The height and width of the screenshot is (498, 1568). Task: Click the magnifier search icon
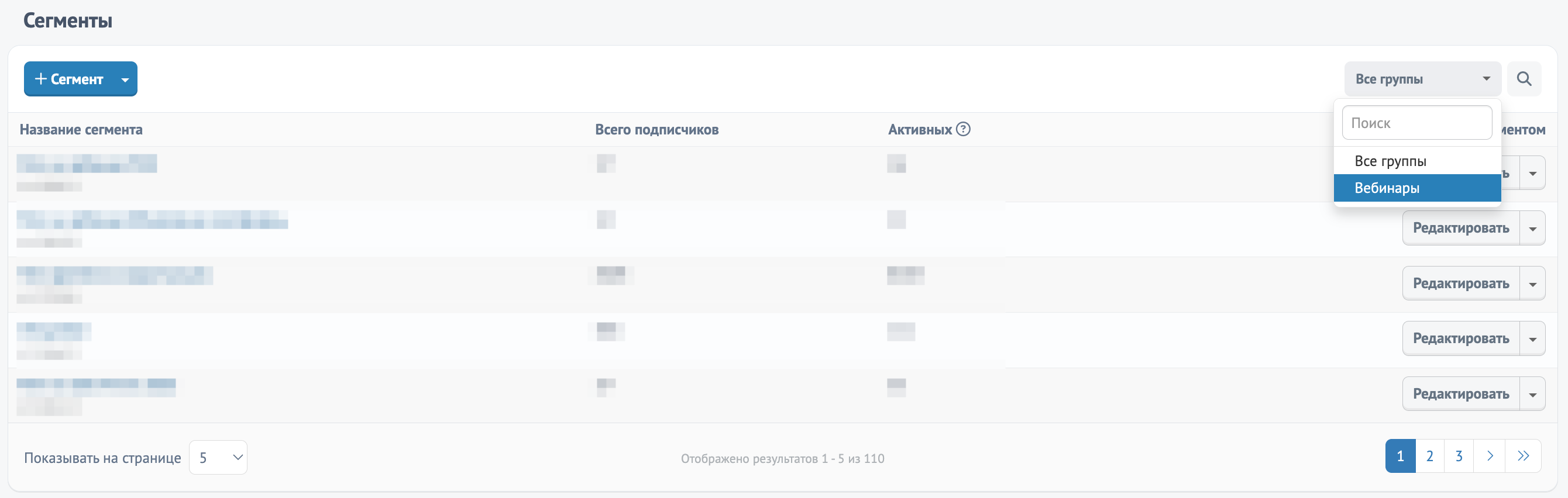tap(1524, 79)
